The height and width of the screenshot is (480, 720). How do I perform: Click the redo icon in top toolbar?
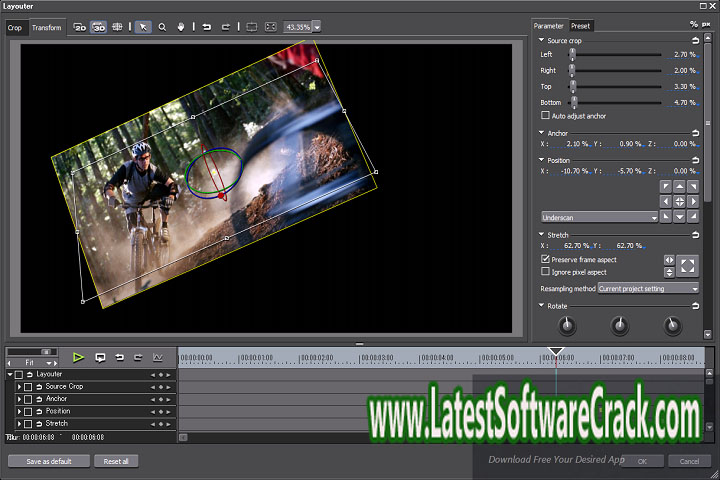[225, 27]
